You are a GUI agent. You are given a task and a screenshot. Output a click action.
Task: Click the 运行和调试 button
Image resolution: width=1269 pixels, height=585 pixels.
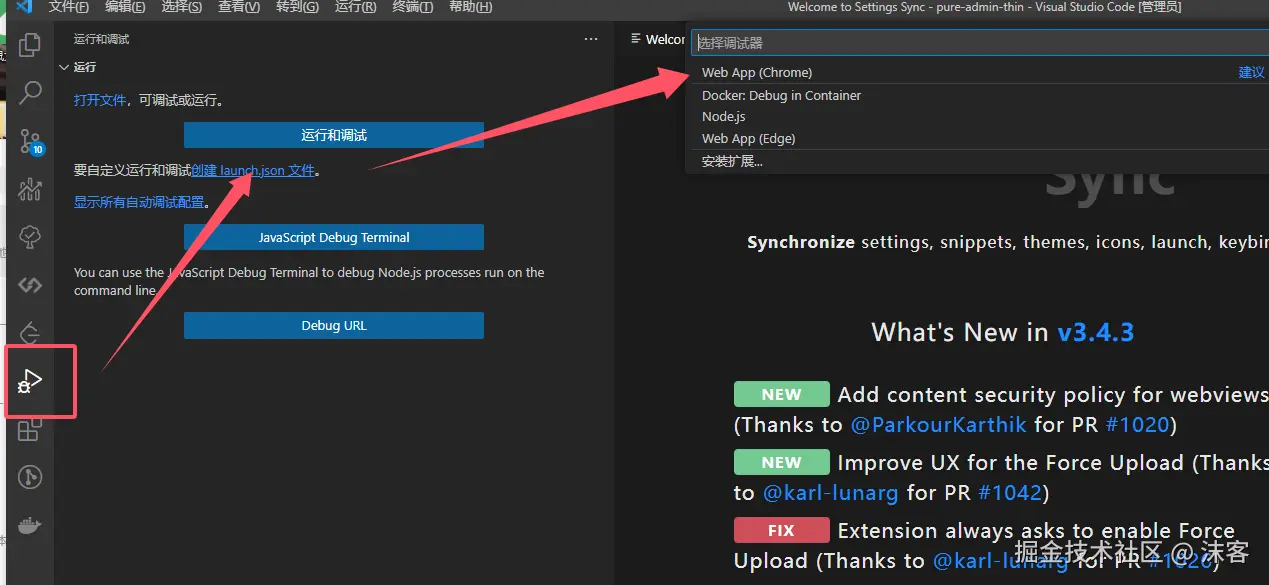[x=334, y=135]
